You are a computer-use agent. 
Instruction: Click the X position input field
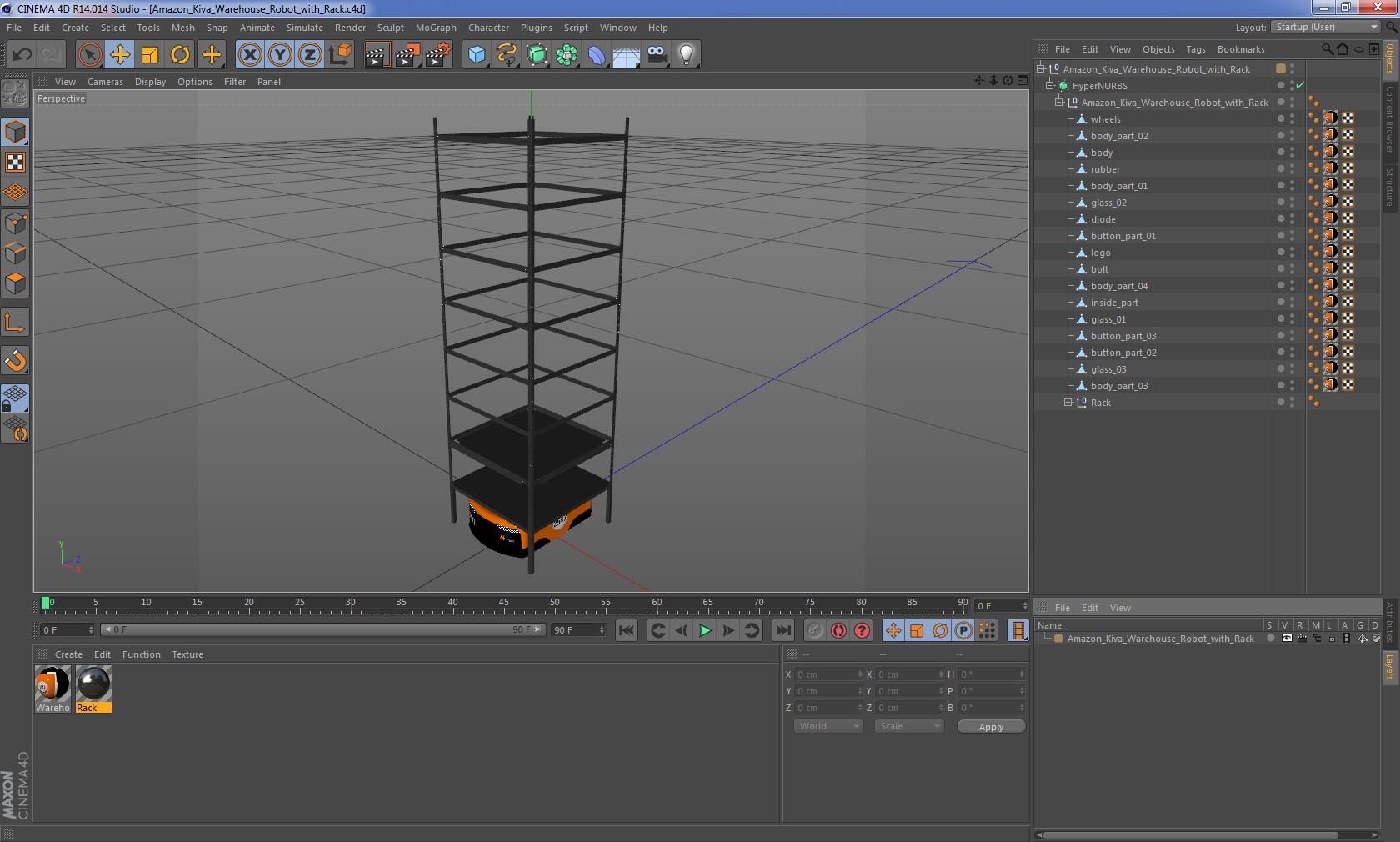(829, 674)
